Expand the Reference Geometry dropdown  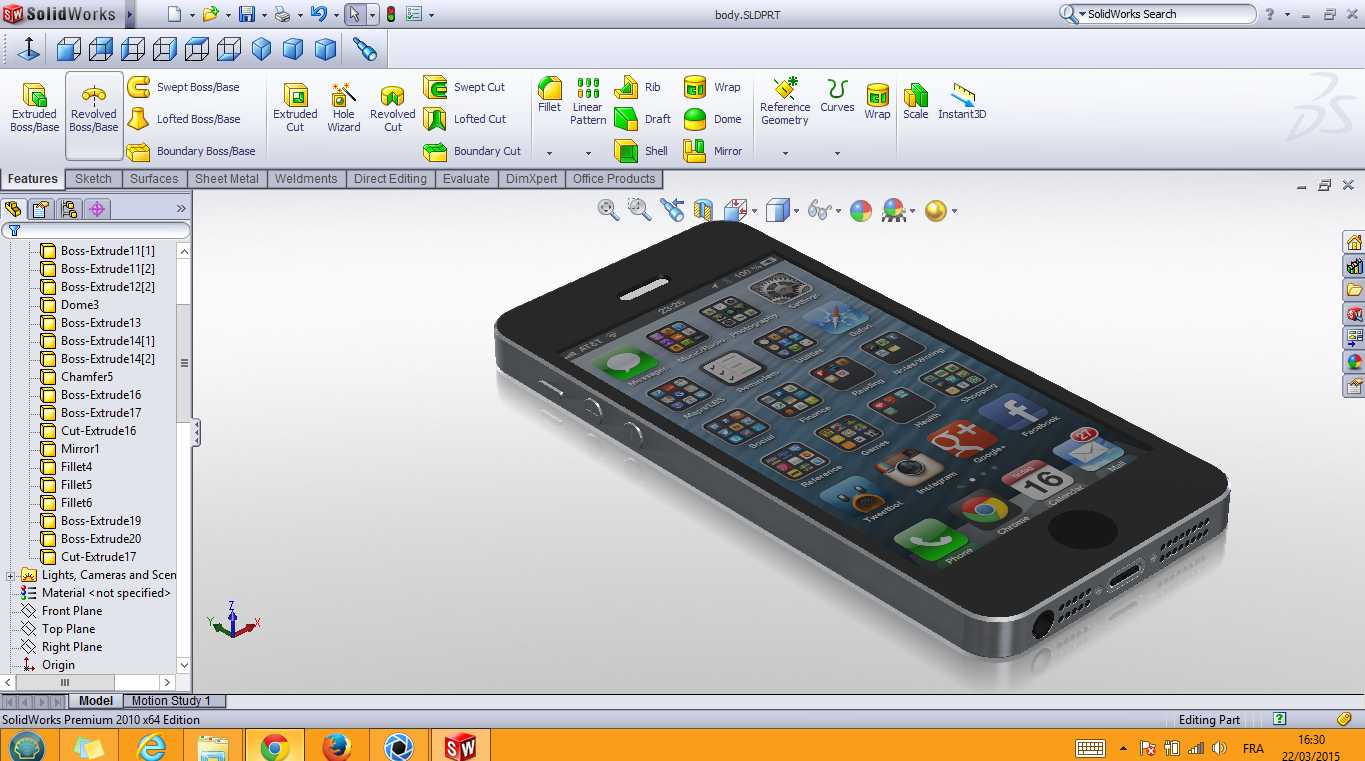click(785, 153)
